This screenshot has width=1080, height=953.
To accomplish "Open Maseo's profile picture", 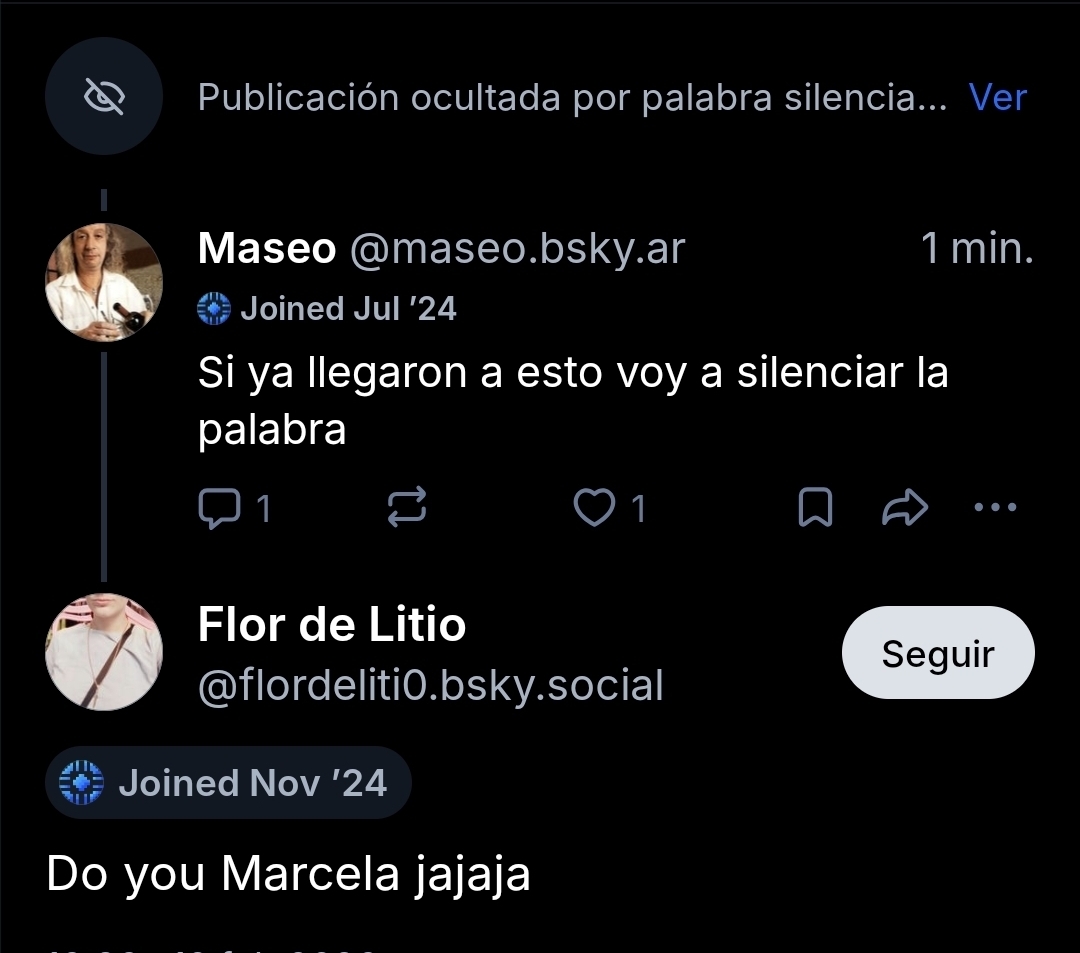I will coord(104,282).
